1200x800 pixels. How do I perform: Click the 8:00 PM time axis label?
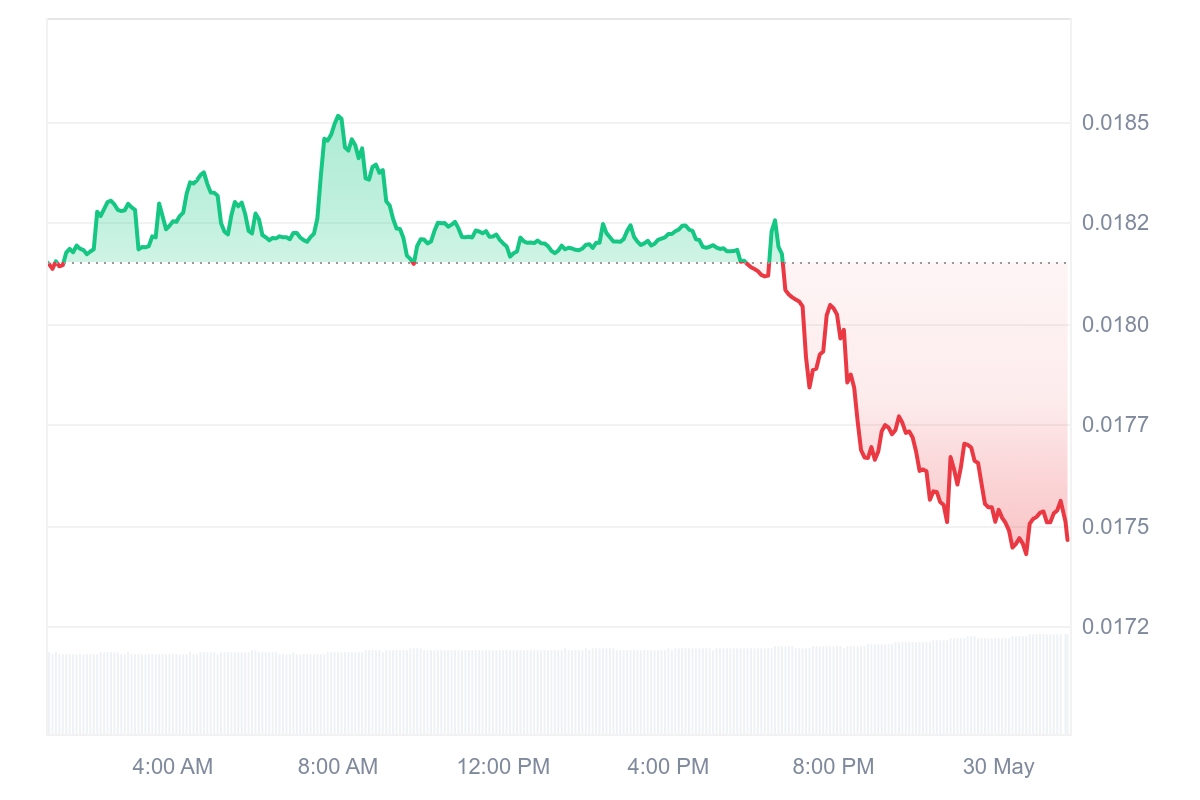pos(833,767)
